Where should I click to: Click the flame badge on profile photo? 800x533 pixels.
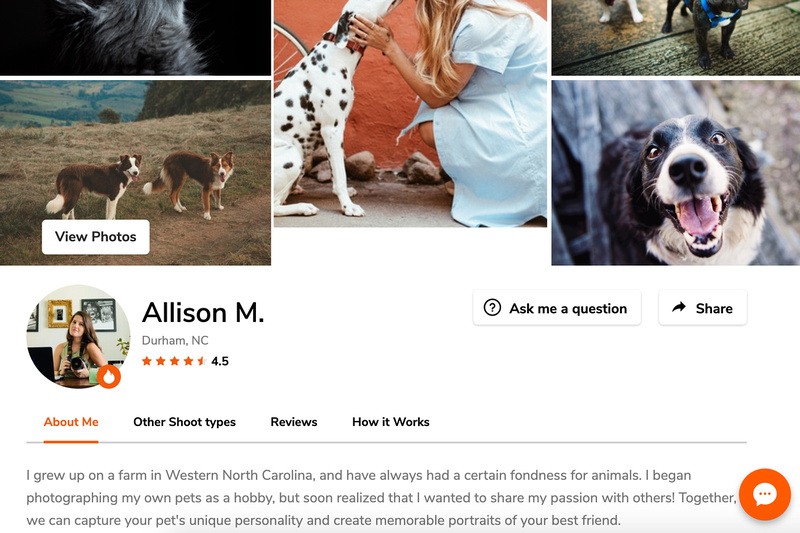pyautogui.click(x=109, y=377)
